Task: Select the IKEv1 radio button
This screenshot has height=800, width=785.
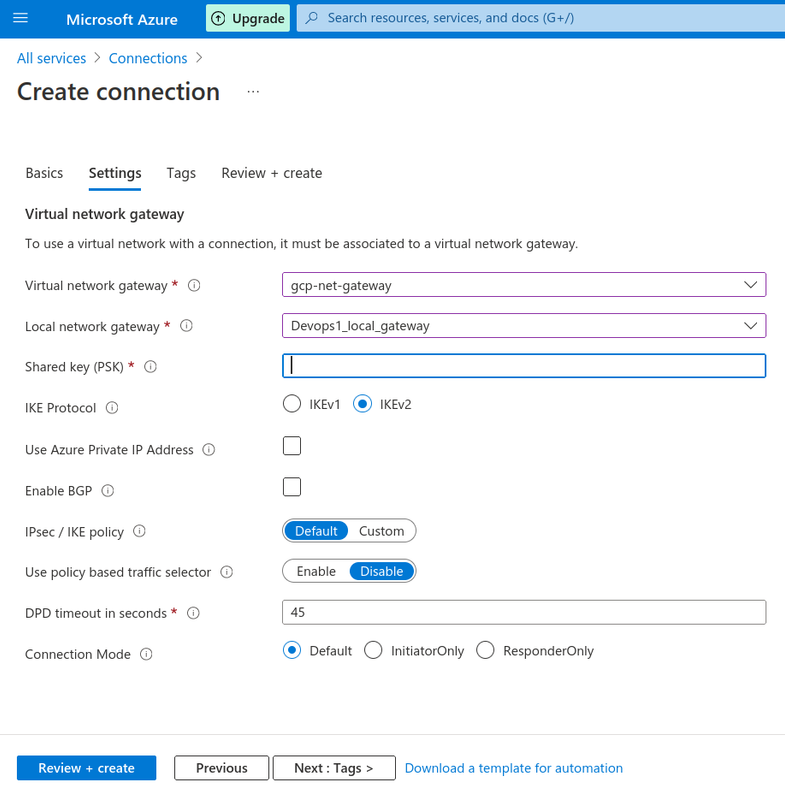Action: 292,404
